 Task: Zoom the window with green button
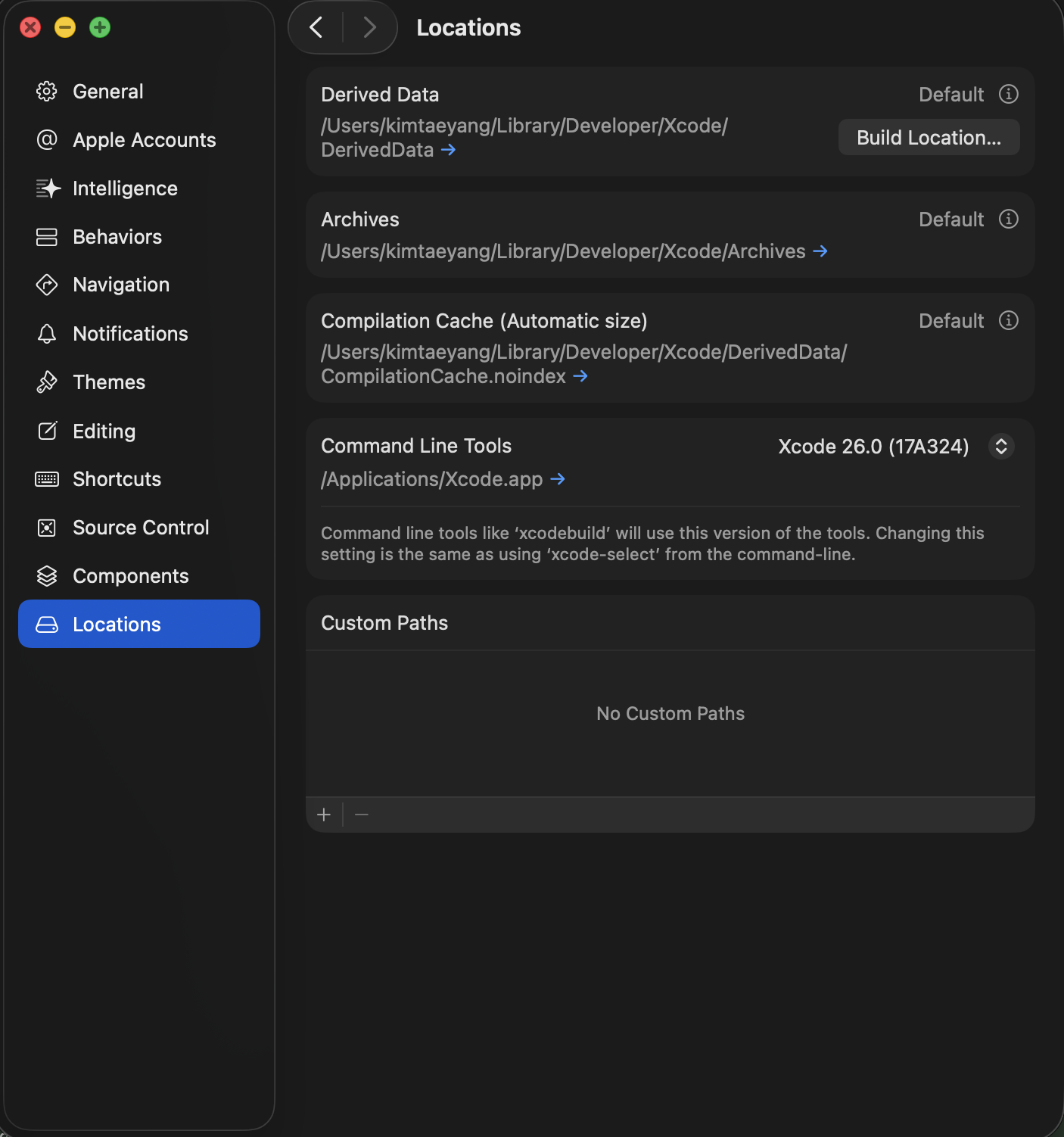click(x=100, y=27)
